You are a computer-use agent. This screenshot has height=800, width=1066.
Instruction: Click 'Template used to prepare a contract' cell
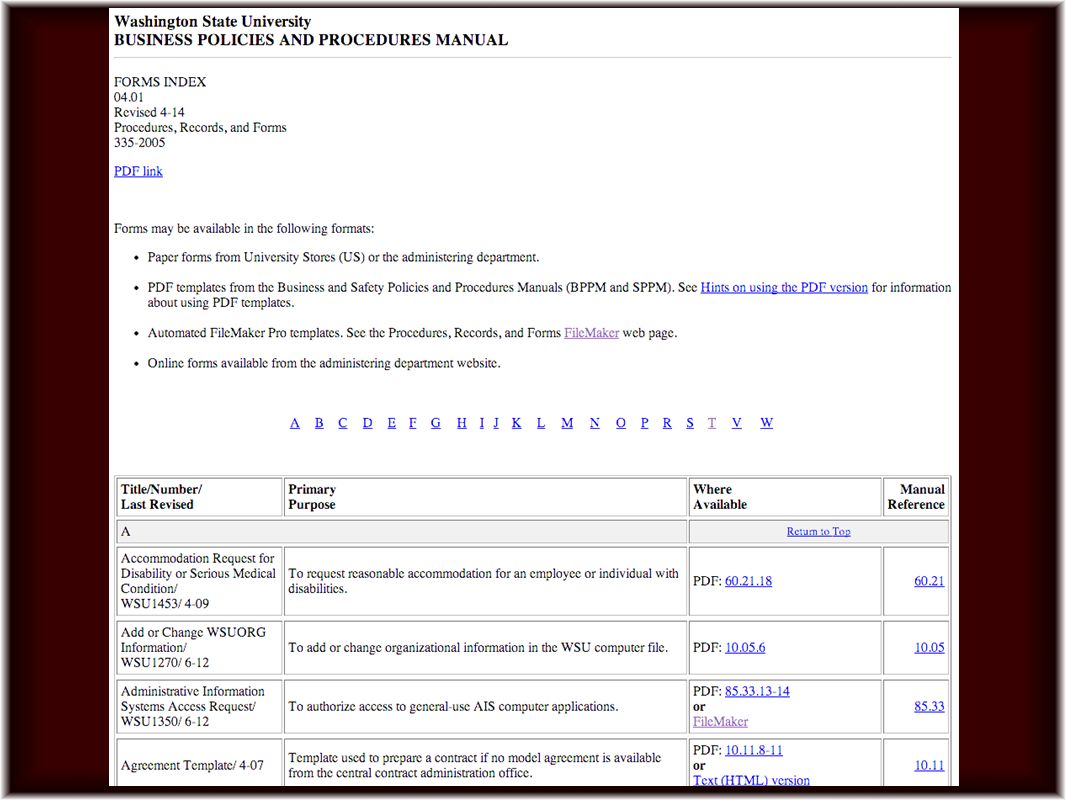click(x=485, y=765)
